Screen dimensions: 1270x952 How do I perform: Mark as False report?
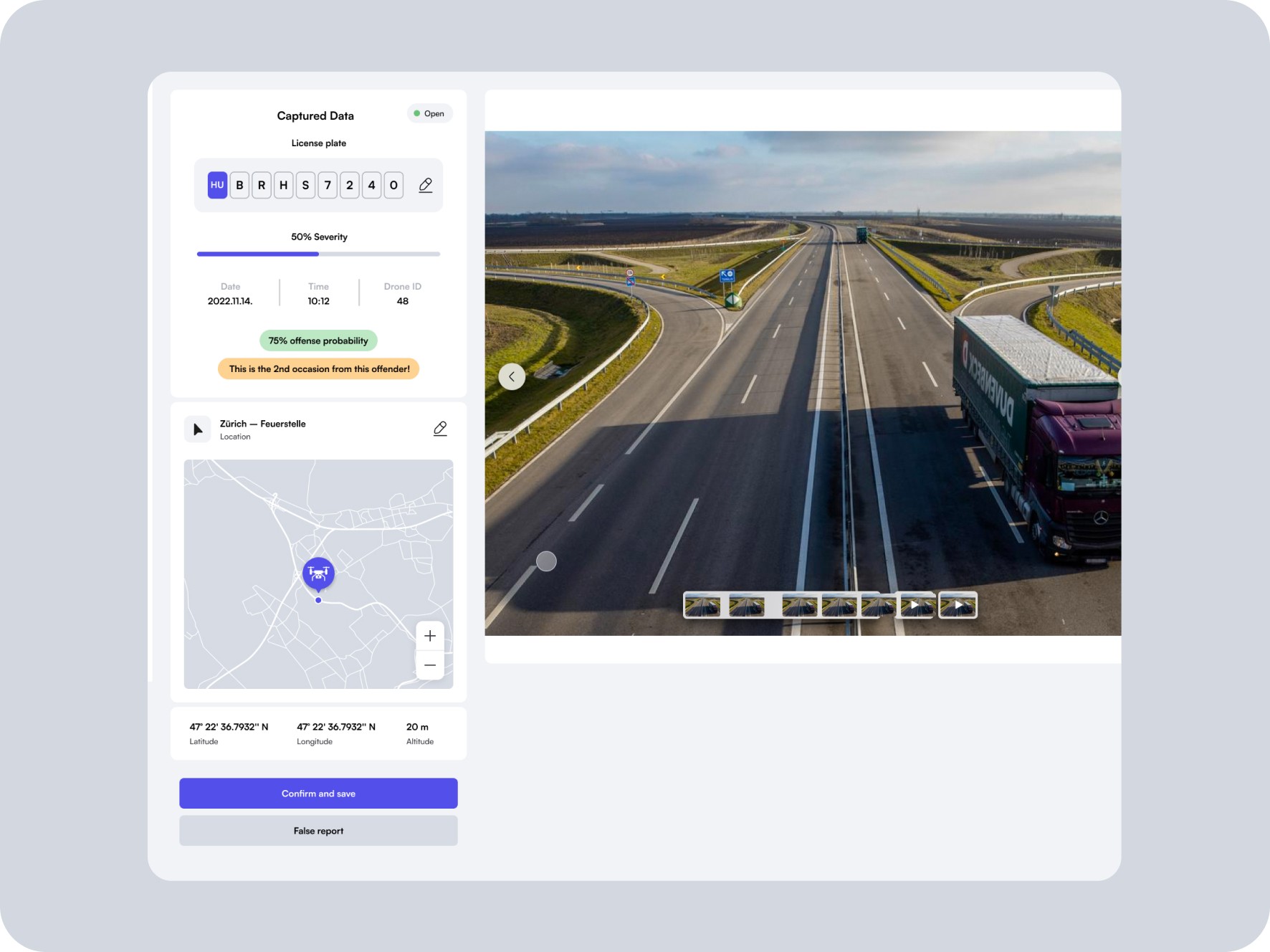318,831
